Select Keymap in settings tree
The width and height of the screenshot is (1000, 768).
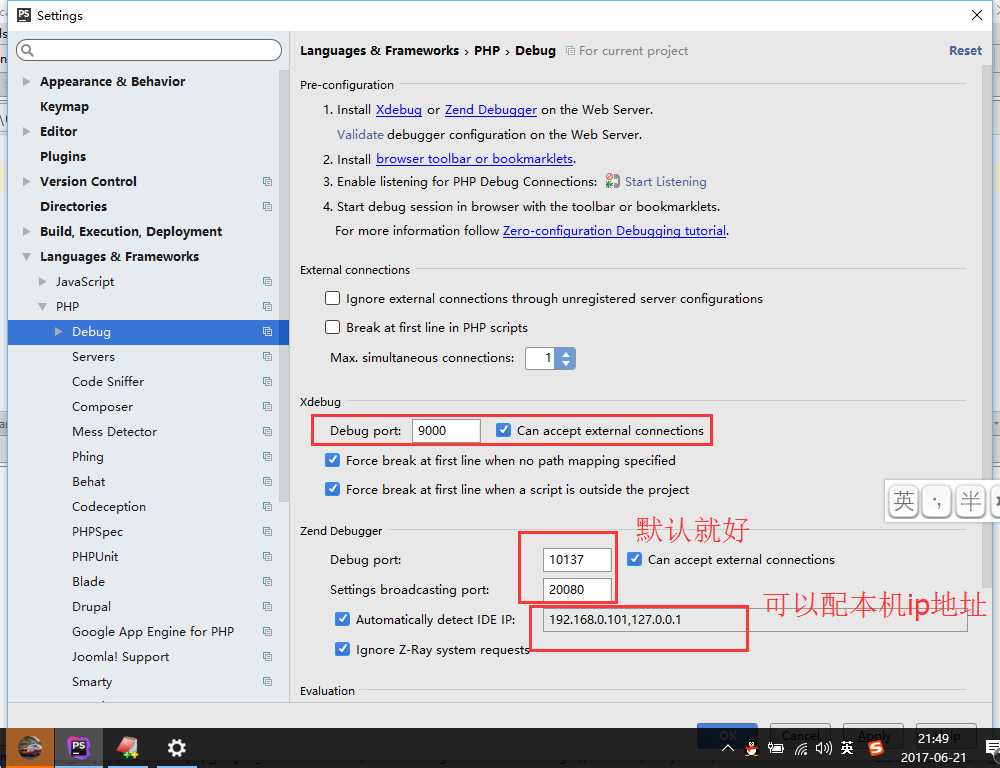(x=64, y=107)
